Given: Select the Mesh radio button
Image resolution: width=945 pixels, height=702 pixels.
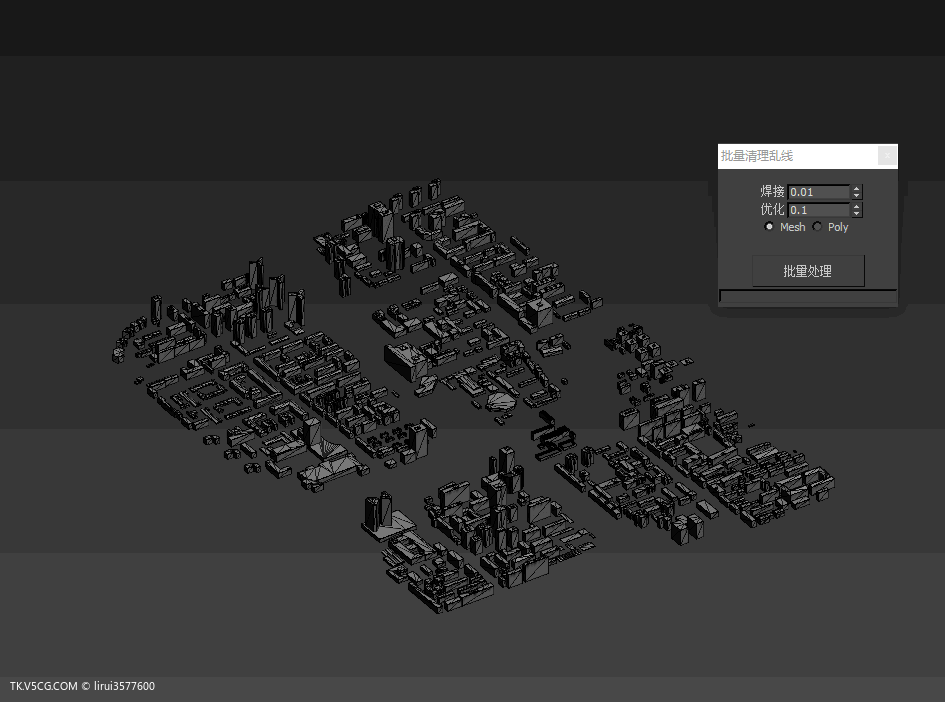Looking at the screenshot, I should (x=769, y=227).
